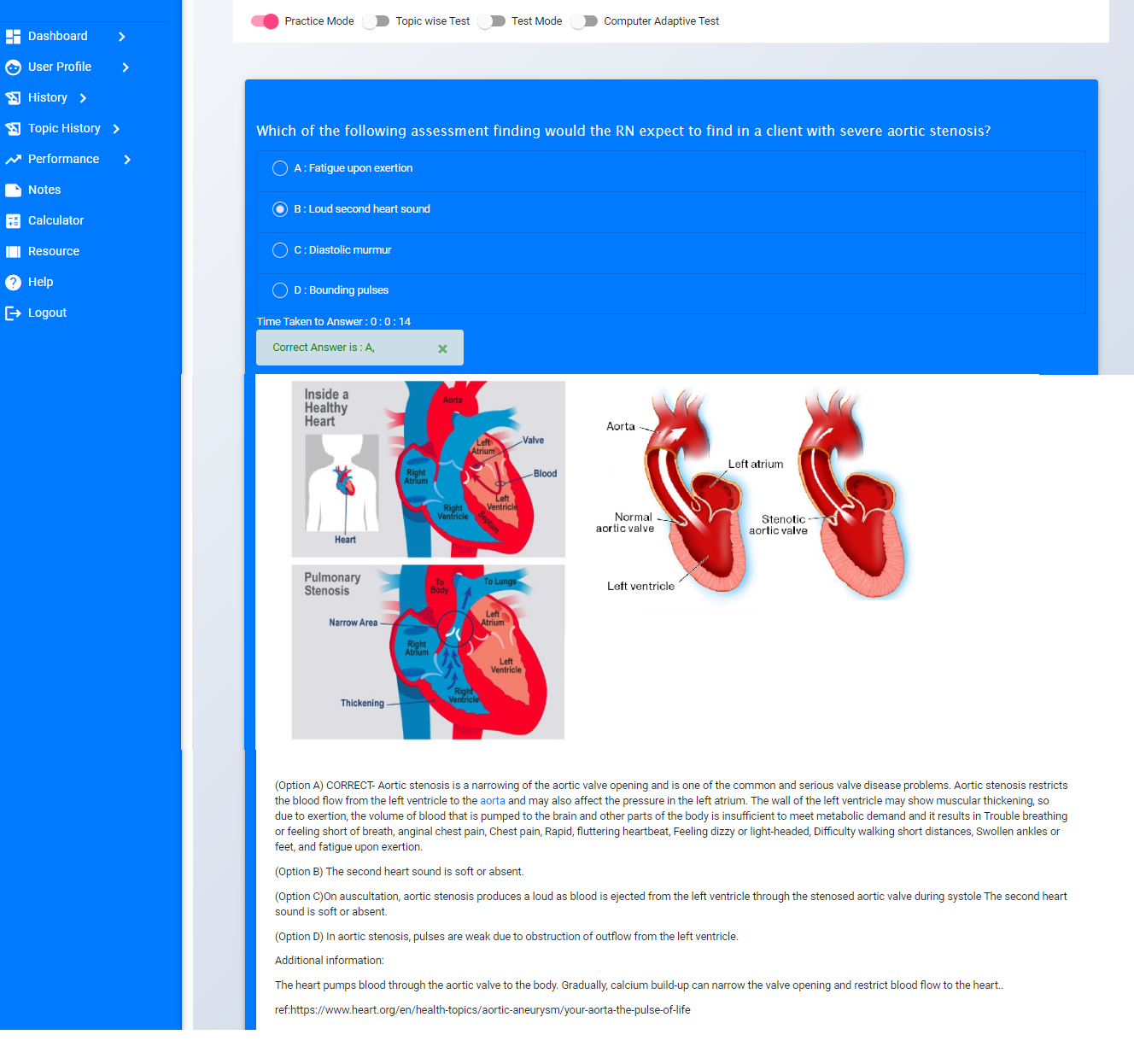
Task: Open the History menu item
Action: [x=48, y=98]
